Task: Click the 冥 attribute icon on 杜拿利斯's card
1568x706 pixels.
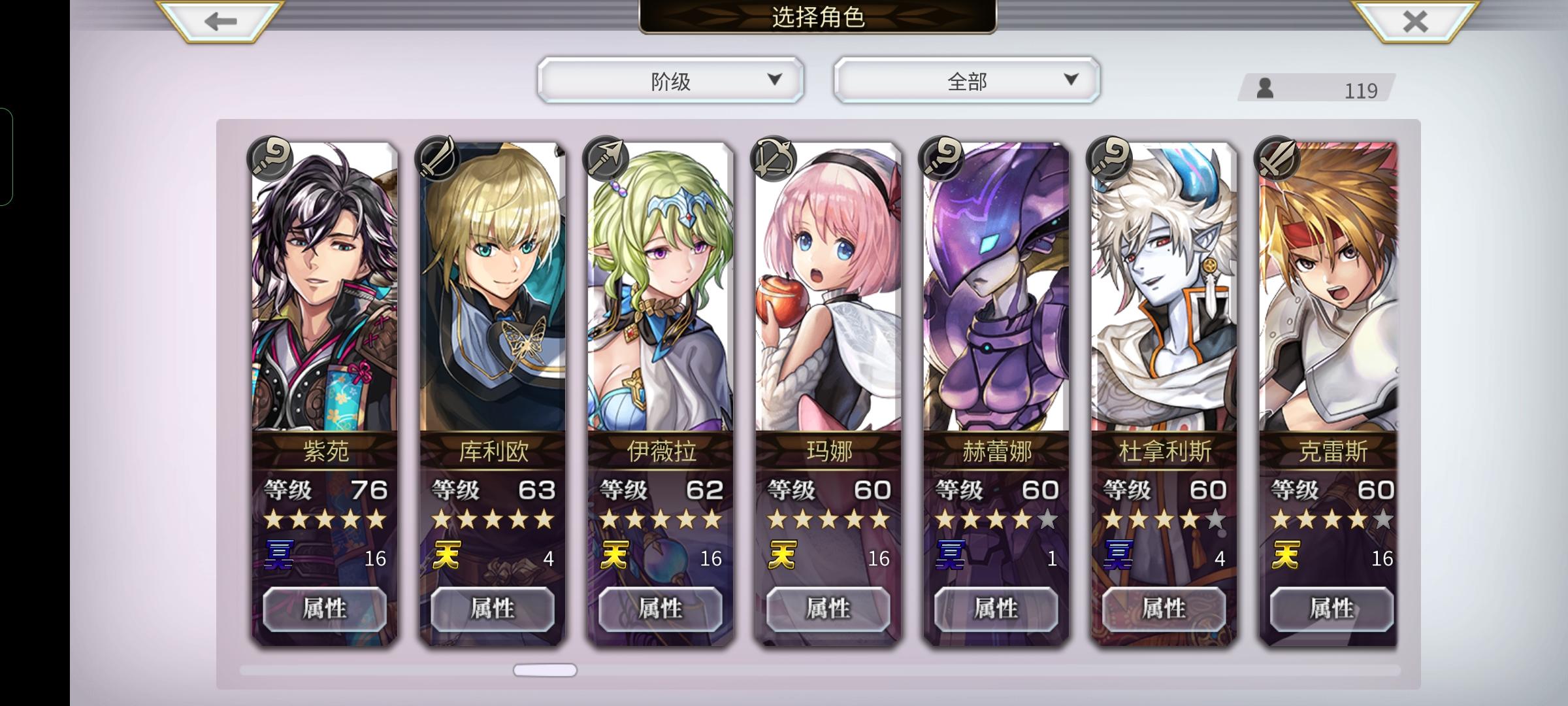Action: coord(1118,555)
